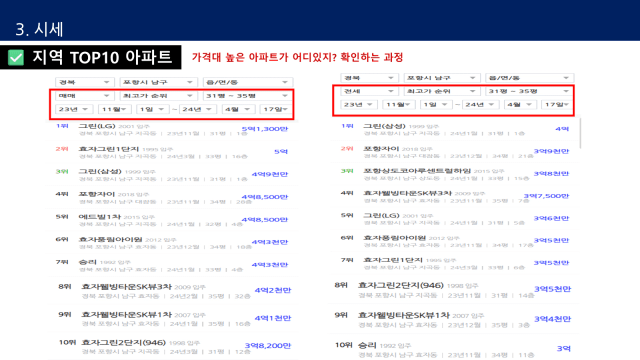Open the 경북 dropdown in the 매매 panel
Screen dimensions: 640x360
84,82
